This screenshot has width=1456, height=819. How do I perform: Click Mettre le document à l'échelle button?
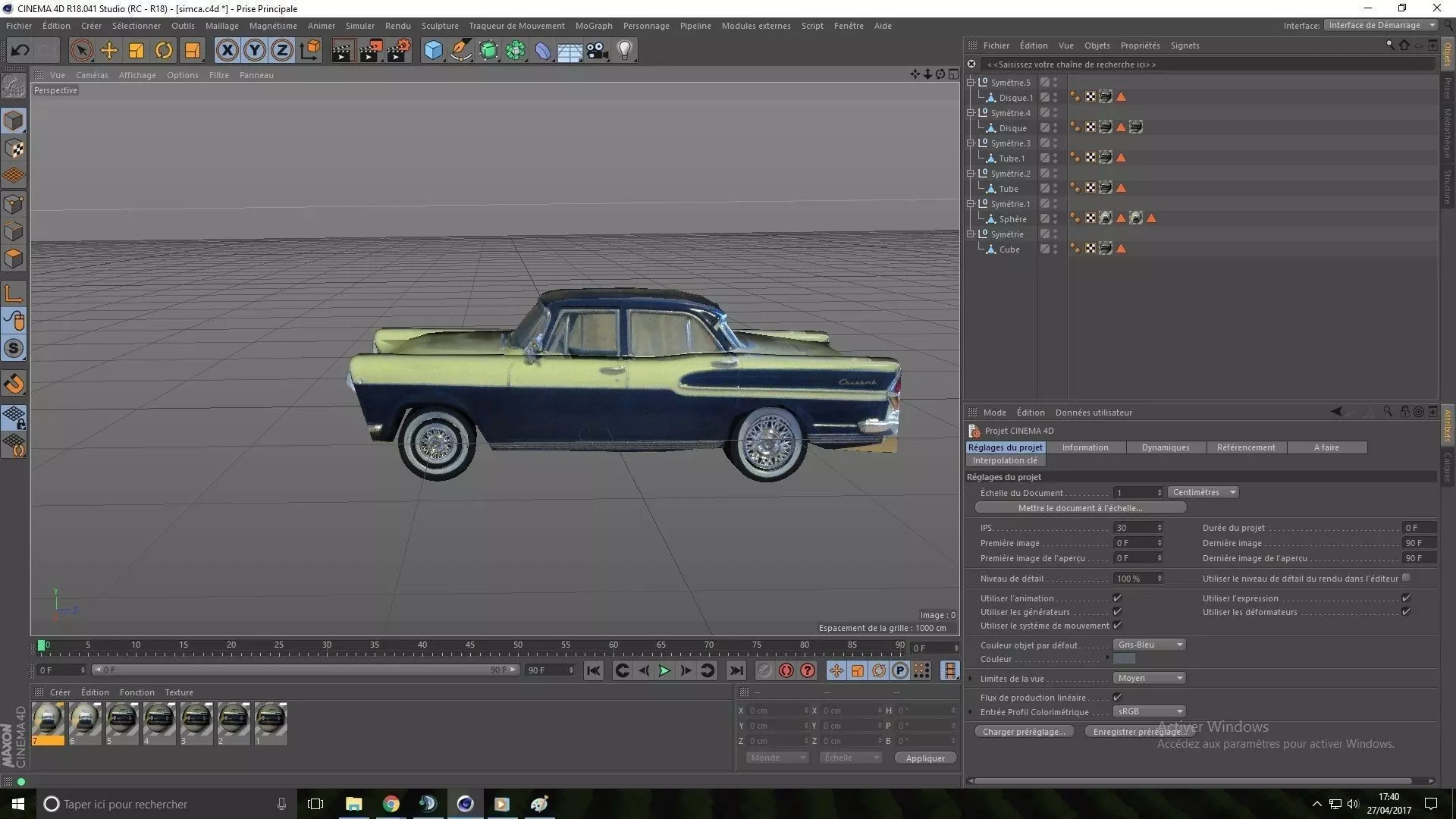(x=1080, y=509)
